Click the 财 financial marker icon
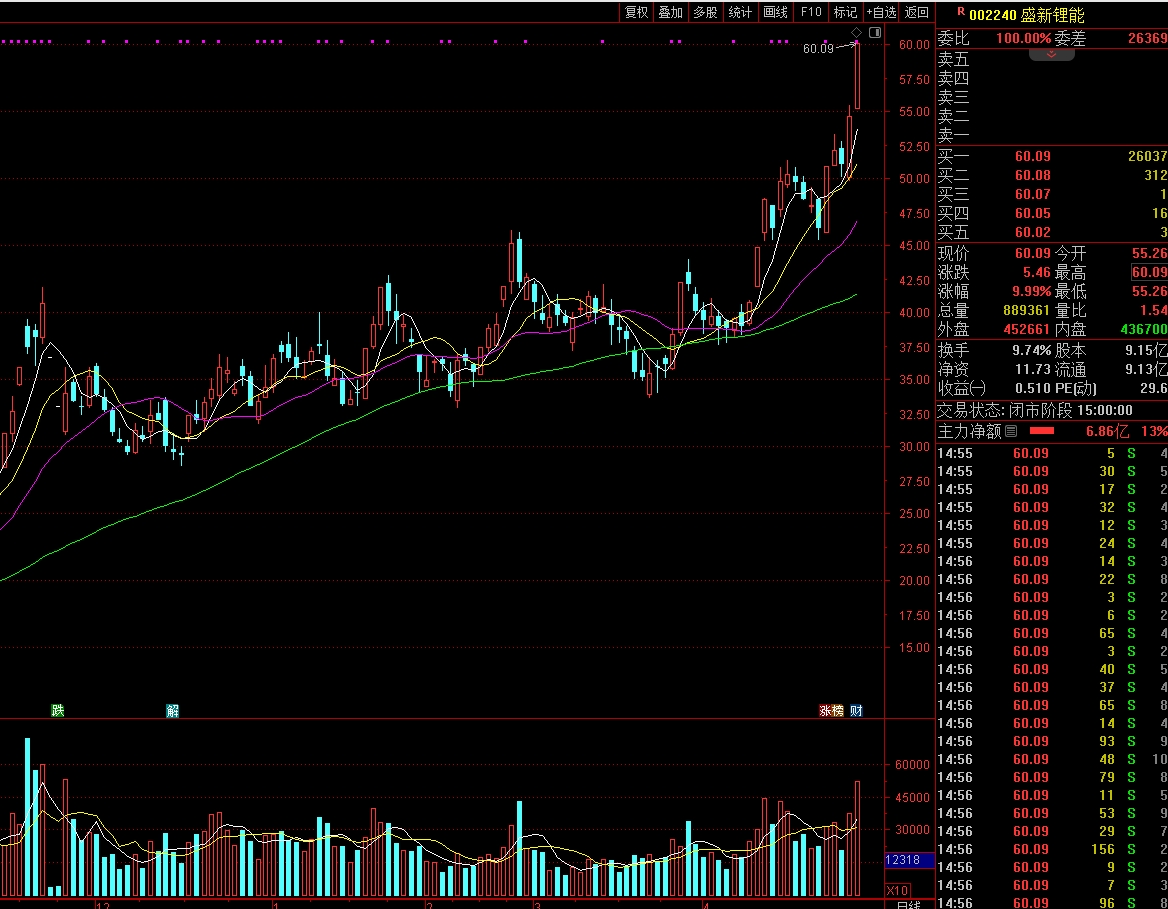Screen dimensions: 1168x909 point(856,711)
